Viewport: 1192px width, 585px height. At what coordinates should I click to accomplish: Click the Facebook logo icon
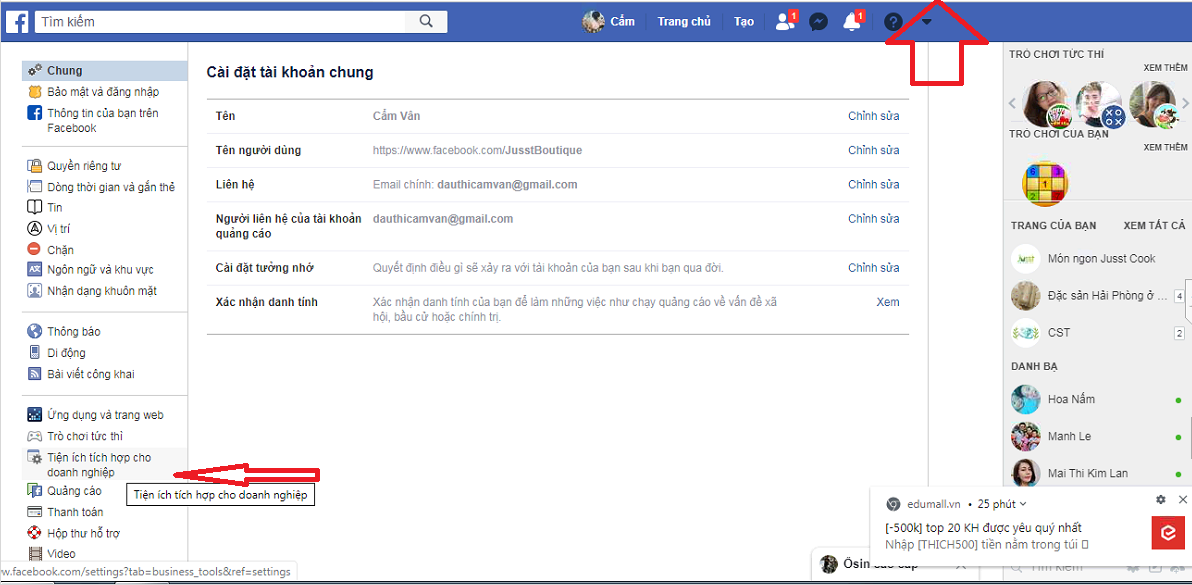(17, 21)
